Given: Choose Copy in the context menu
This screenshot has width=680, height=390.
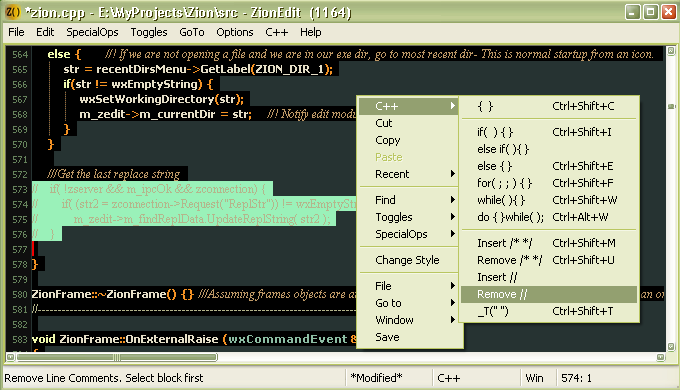Looking at the screenshot, I should 409,140.
